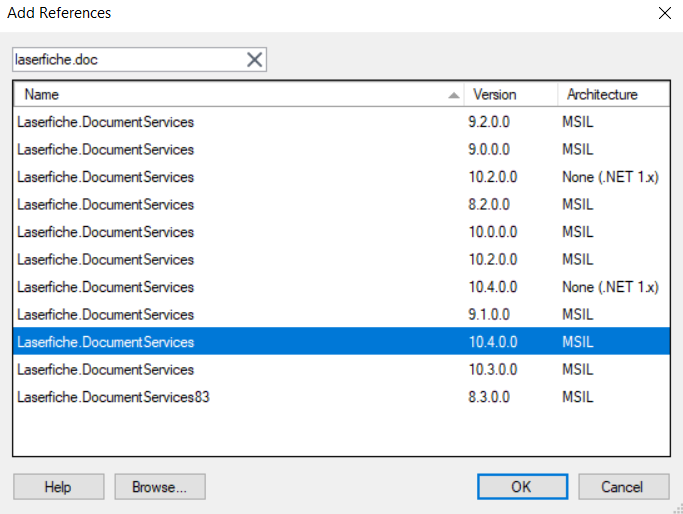Sort by the Name column header

pyautogui.click(x=238, y=95)
